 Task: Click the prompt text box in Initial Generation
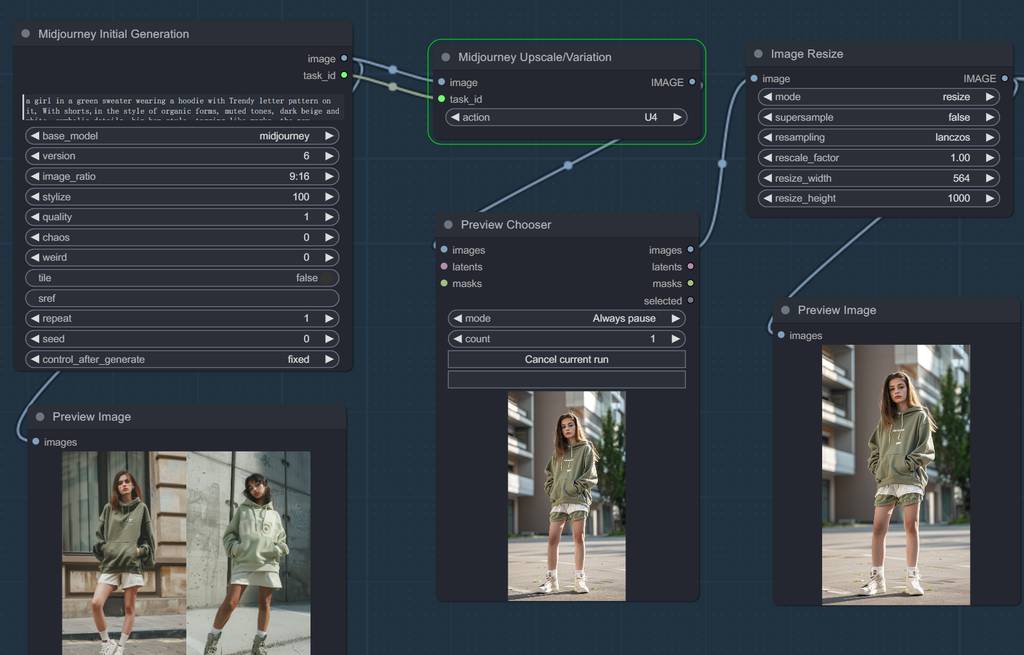pos(182,107)
